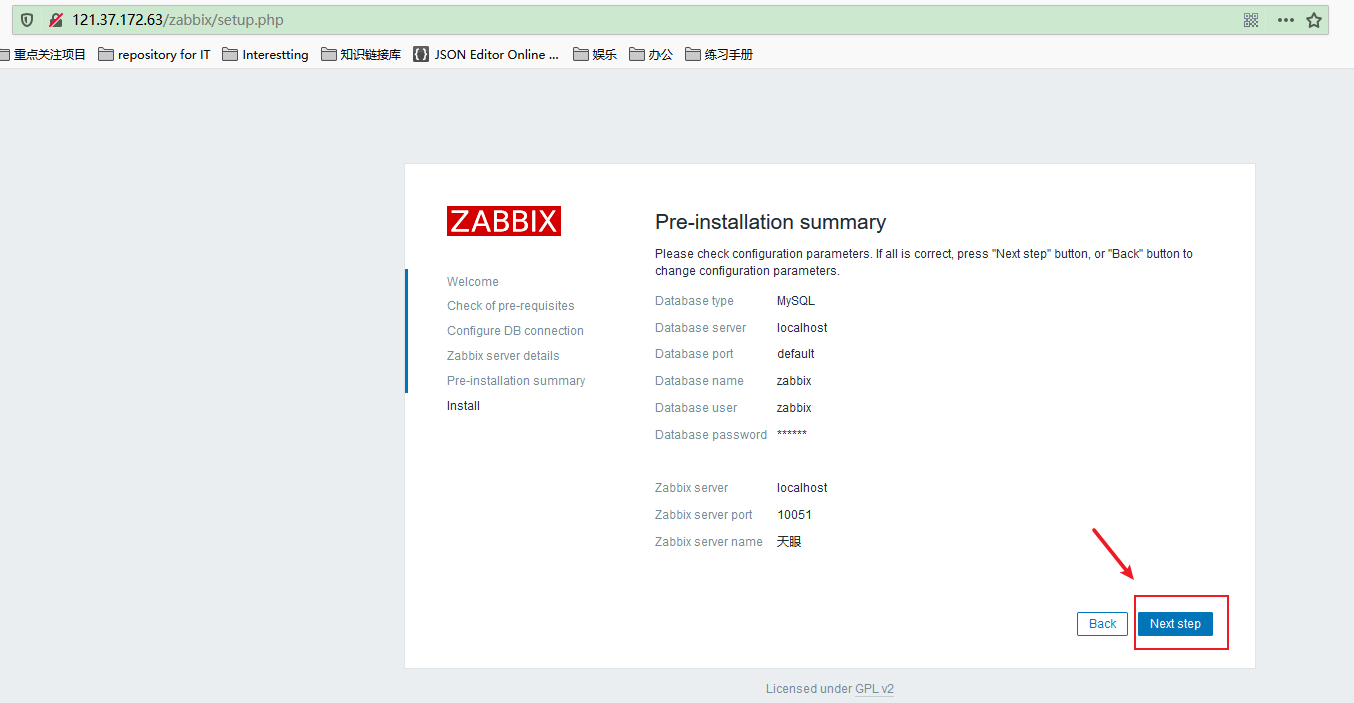1354x703 pixels.
Task: Click the Install step in sidebar
Action: [x=463, y=405]
